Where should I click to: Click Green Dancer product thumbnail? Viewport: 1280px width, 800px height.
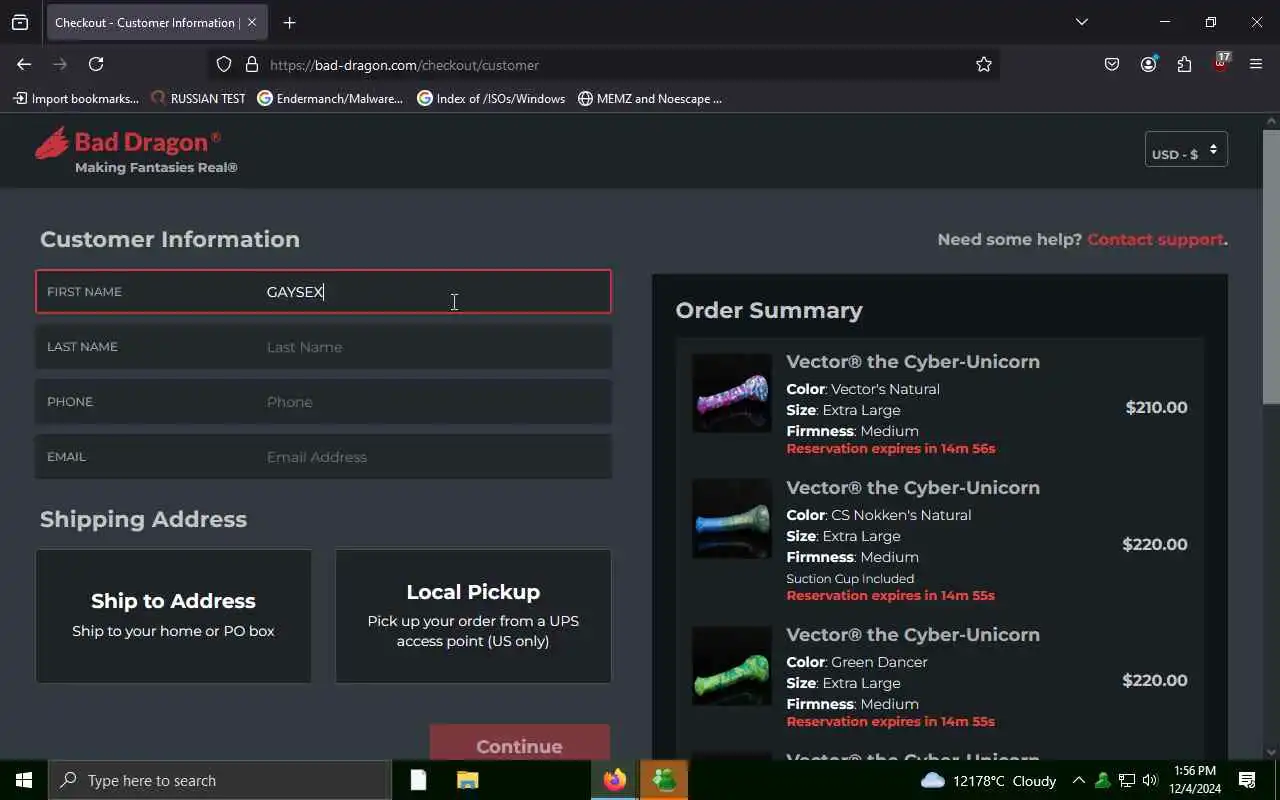pyautogui.click(x=732, y=666)
